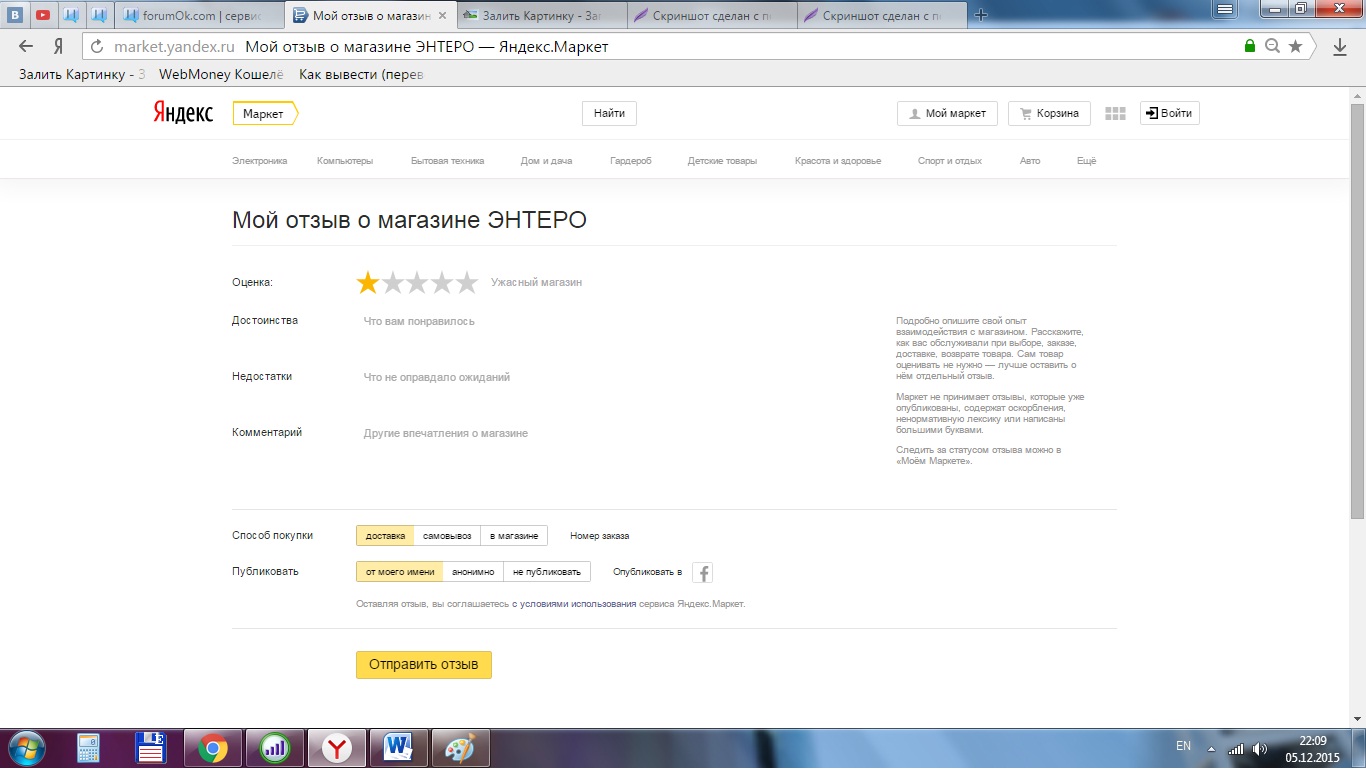Expand the Ещё categories menu

pyautogui.click(x=1086, y=161)
